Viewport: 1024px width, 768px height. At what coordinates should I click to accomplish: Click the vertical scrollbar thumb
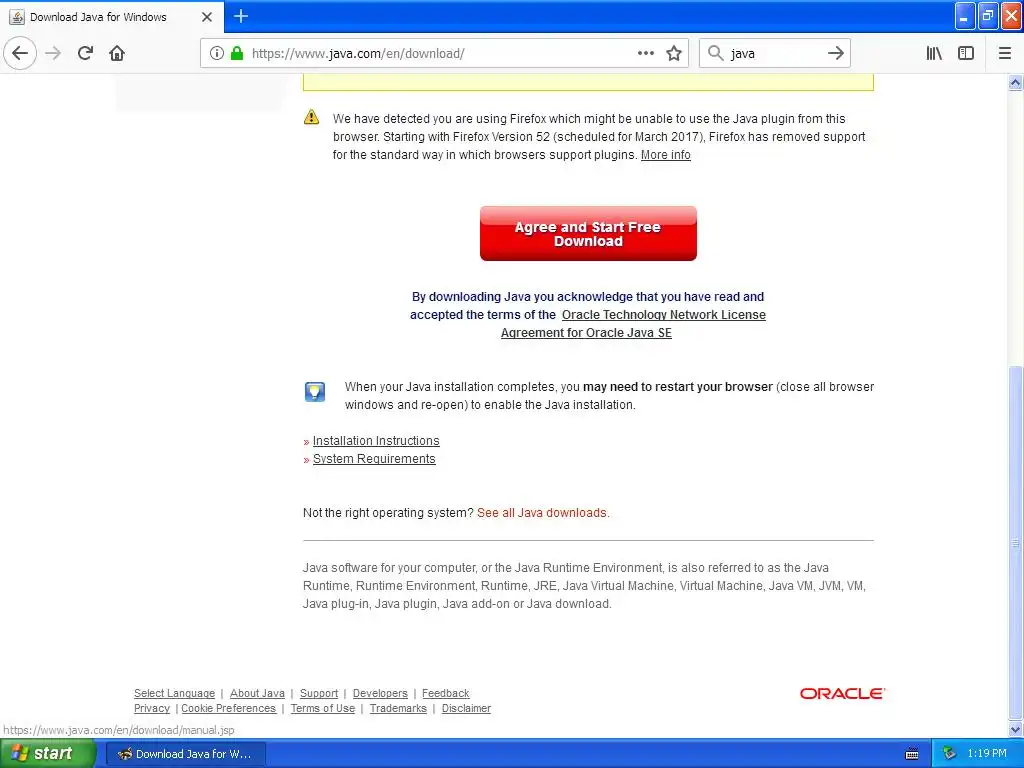coord(1015,542)
